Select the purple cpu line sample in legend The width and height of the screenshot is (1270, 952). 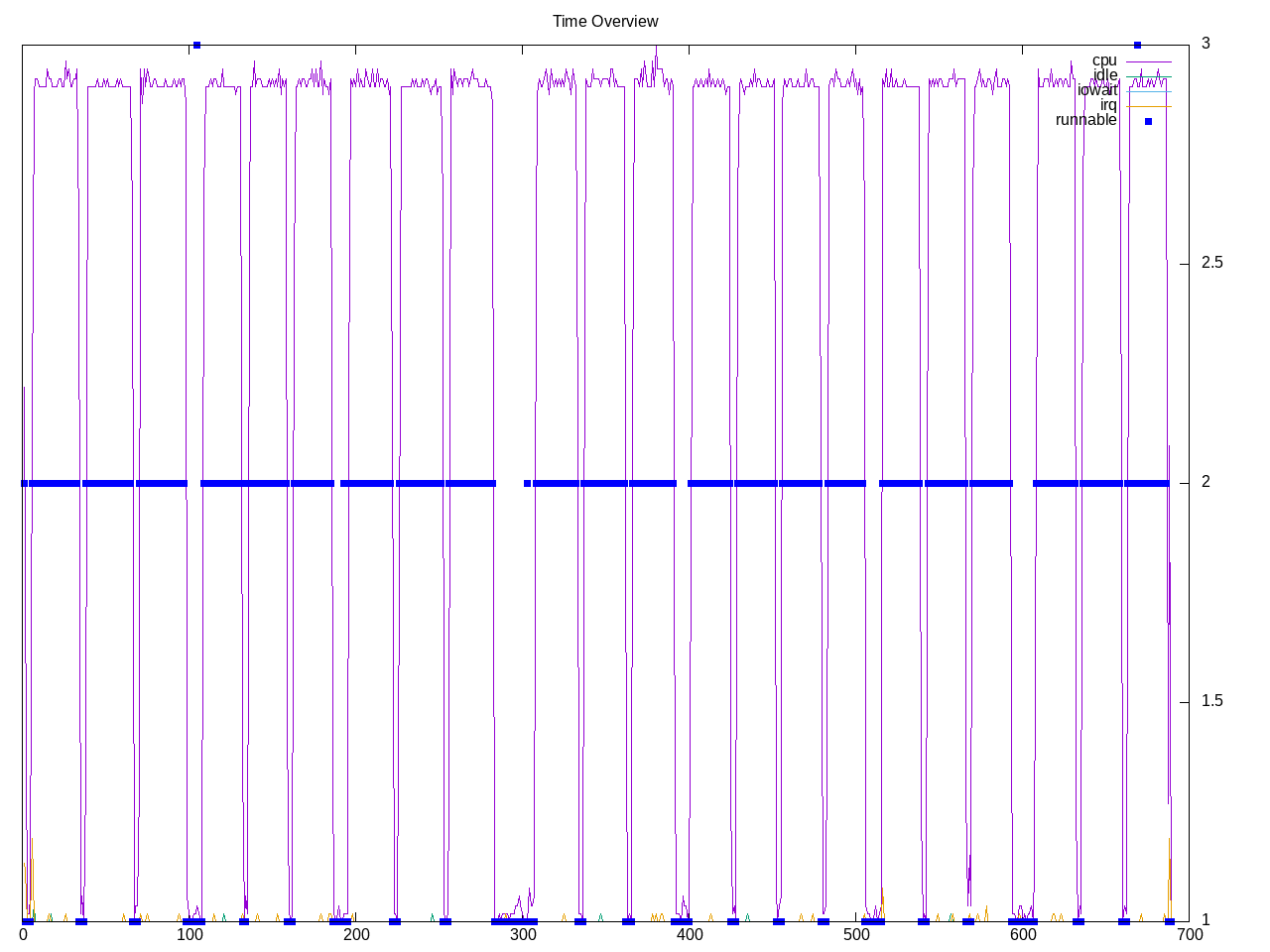(1149, 61)
